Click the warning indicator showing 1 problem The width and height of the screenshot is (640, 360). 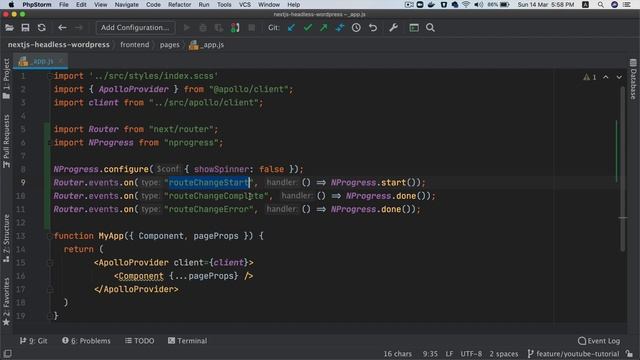point(590,77)
